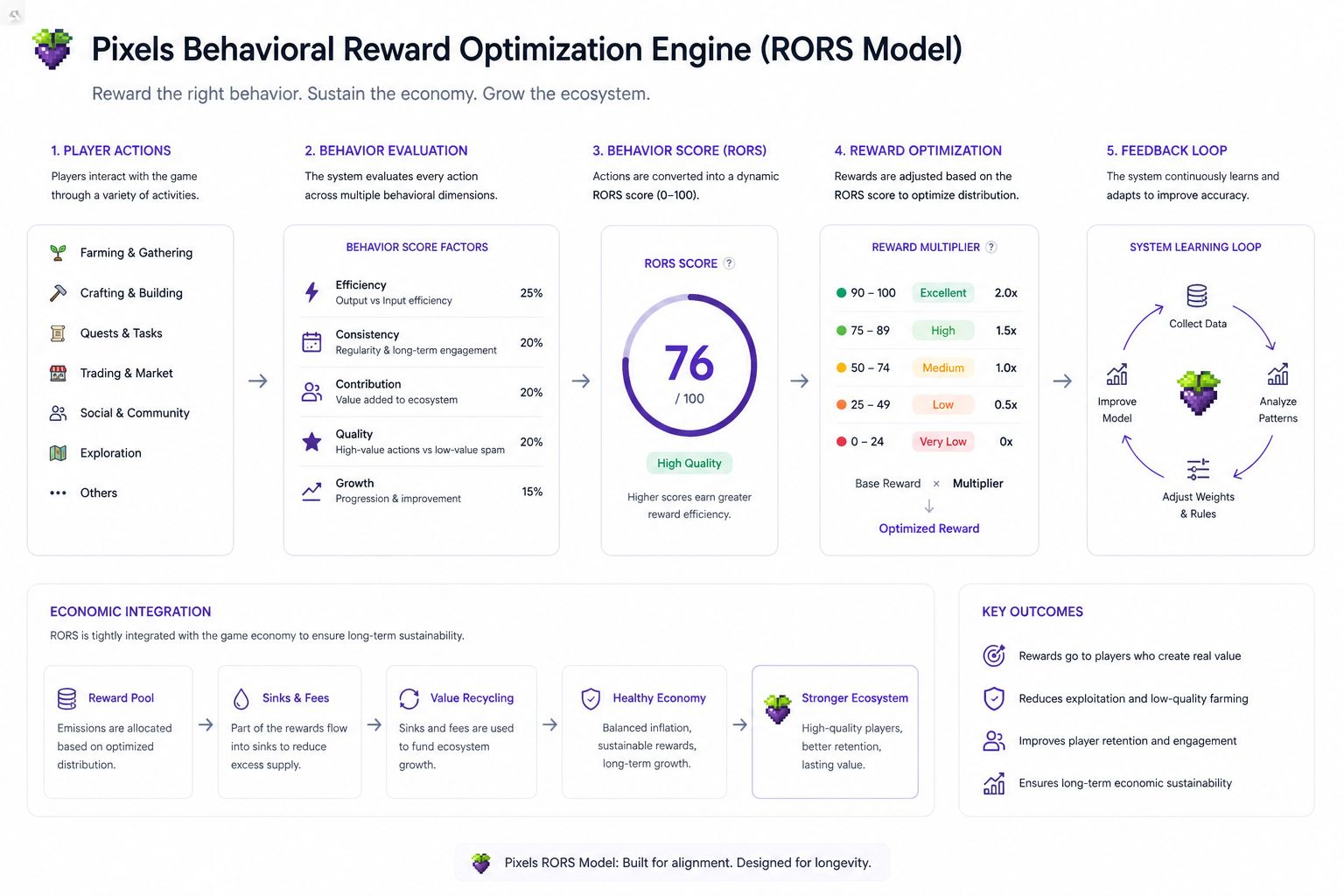Screen dimensions: 1344x896
Task: Click the Trading & Market shop icon
Action: click(58, 374)
